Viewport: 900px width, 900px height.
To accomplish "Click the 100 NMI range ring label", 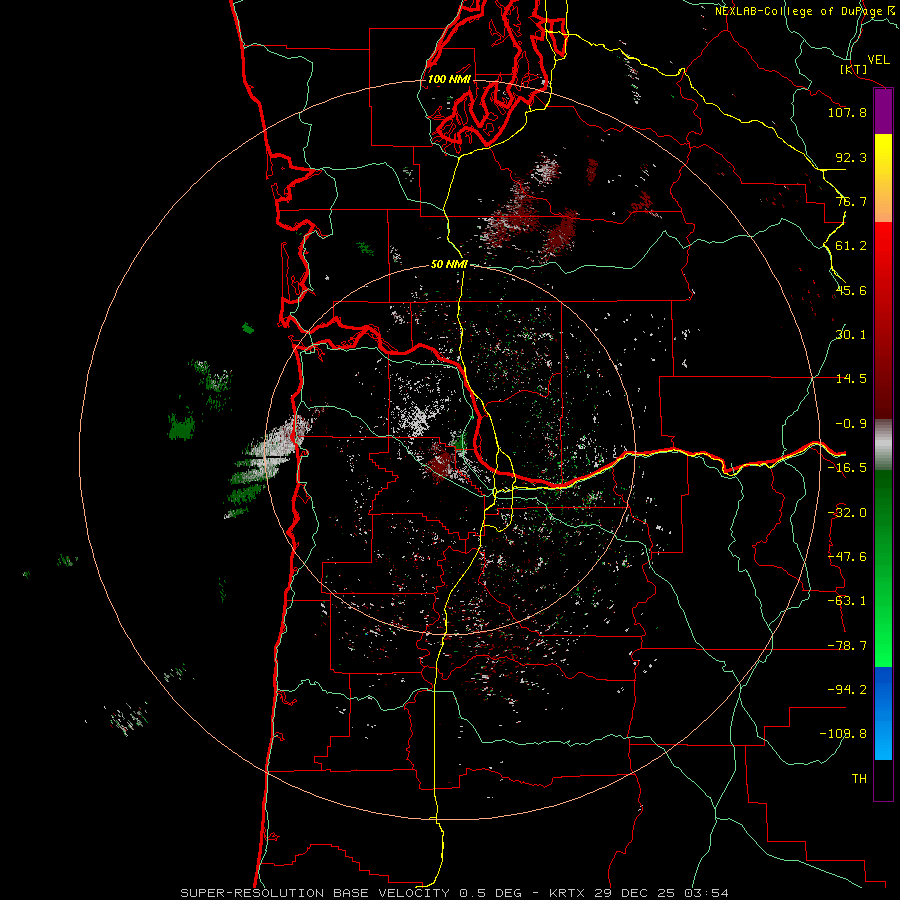I will (x=449, y=79).
